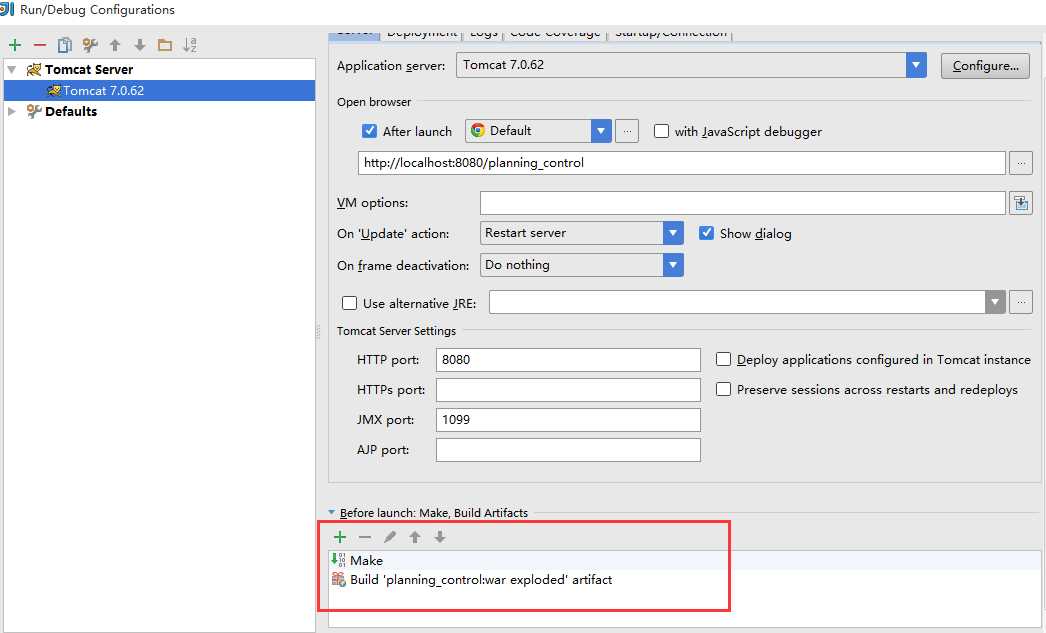Create a new configuration folder
1046x633 pixels.
[x=165, y=45]
